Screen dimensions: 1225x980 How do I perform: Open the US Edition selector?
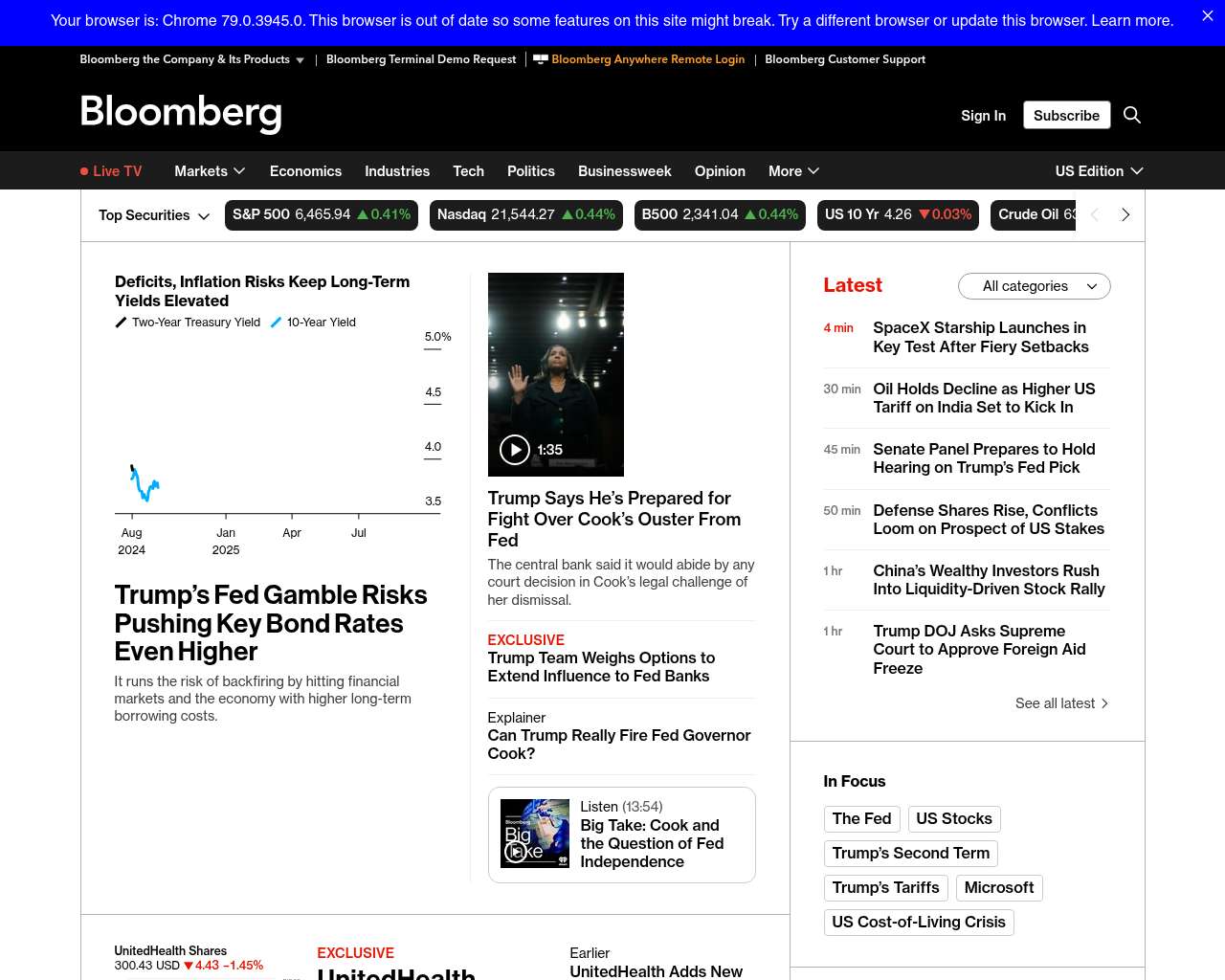click(1099, 171)
